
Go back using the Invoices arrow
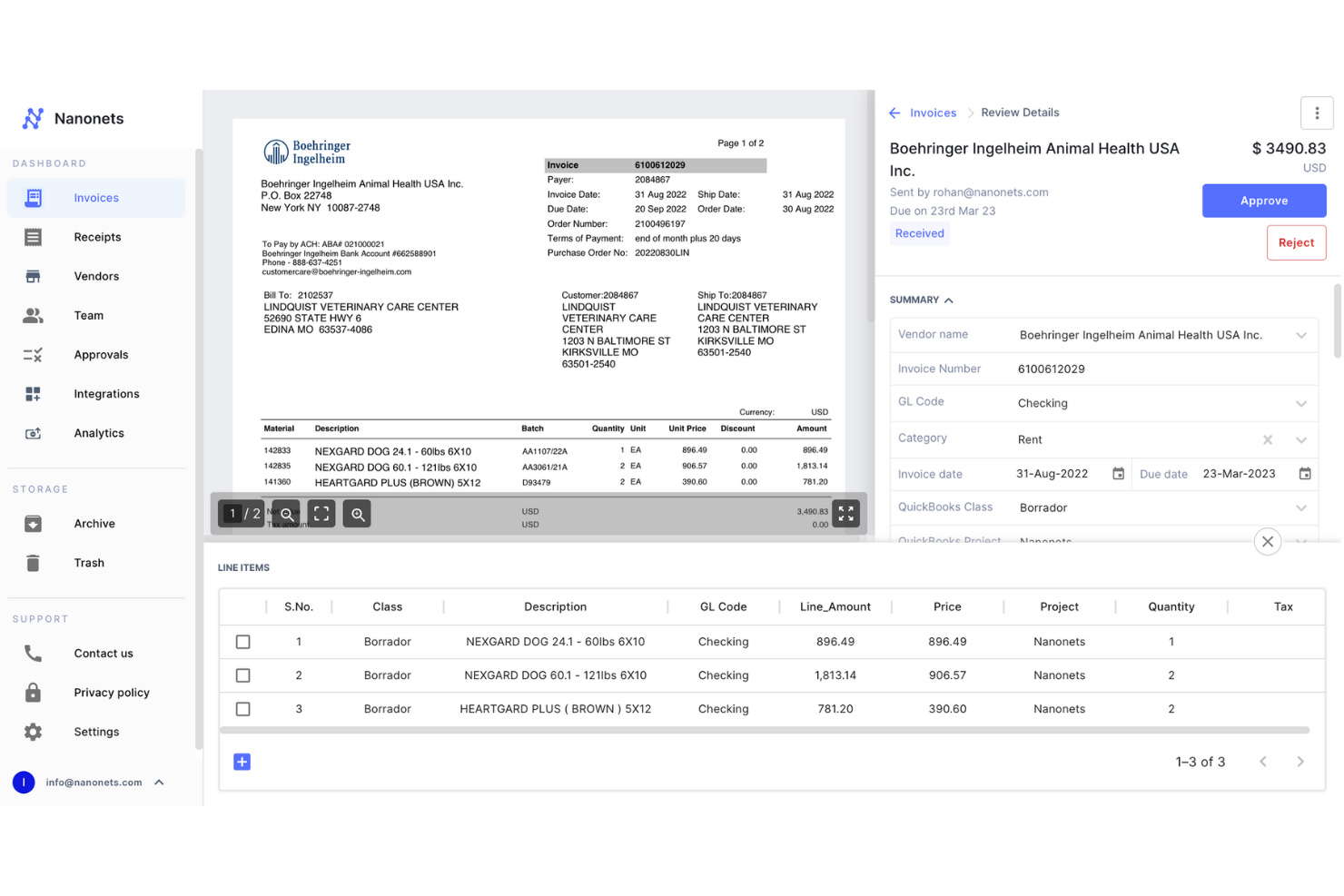(895, 113)
